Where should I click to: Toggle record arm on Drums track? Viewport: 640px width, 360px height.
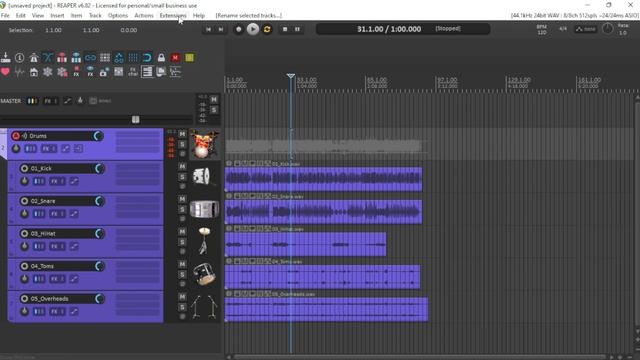pos(16,136)
